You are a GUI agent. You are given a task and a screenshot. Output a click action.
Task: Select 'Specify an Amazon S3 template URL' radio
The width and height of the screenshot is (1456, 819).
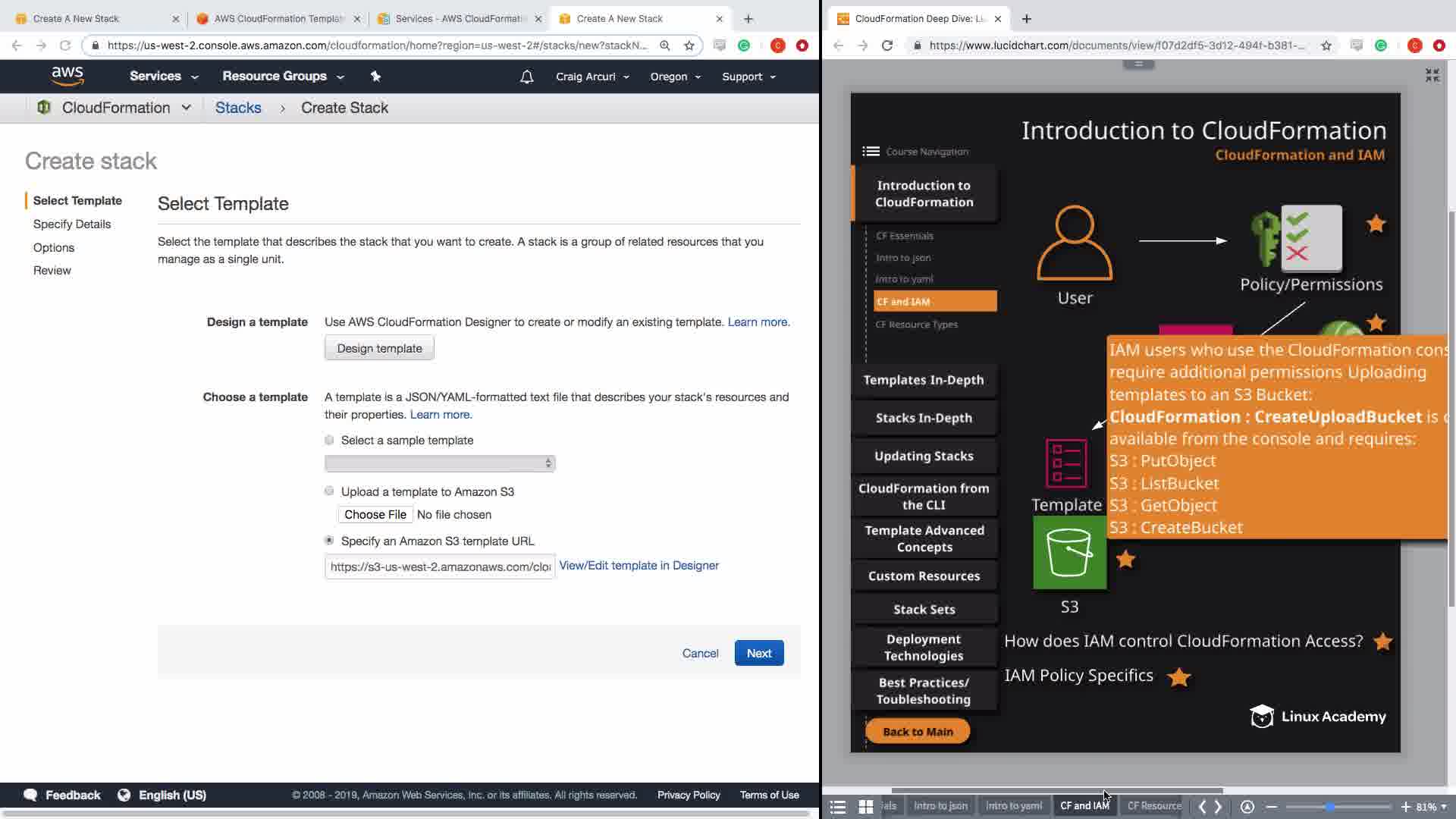tap(329, 541)
